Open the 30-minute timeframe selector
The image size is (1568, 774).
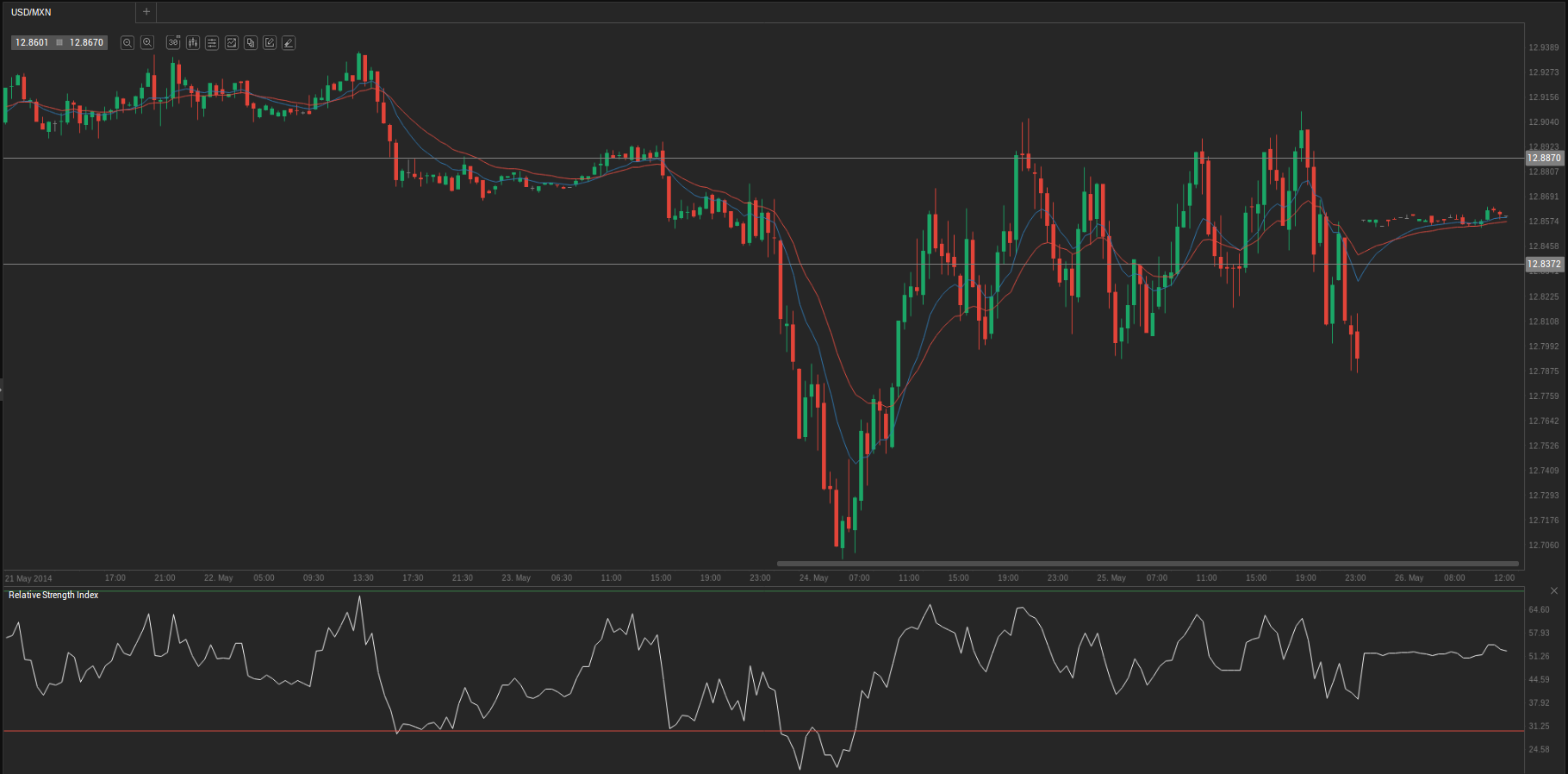point(173,42)
